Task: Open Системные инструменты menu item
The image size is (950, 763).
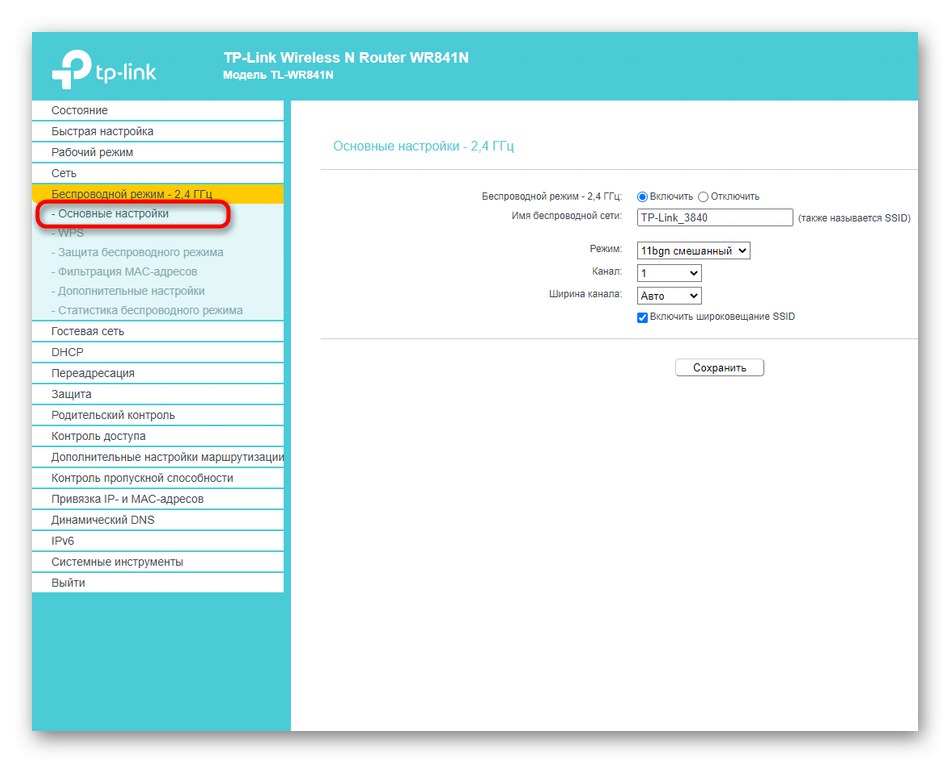Action: pos(158,562)
